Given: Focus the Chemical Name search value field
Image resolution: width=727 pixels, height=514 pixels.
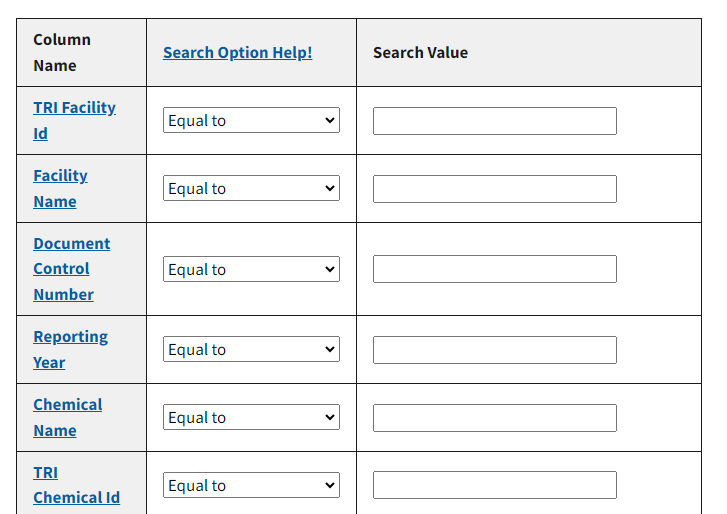Looking at the screenshot, I should (x=494, y=418).
